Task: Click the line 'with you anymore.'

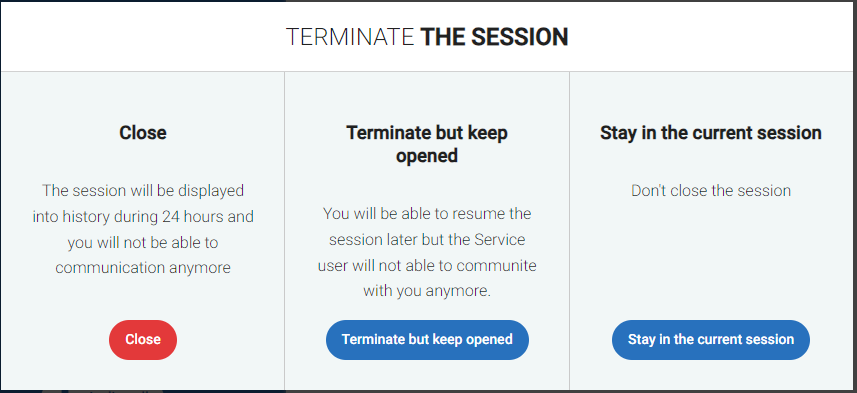Action: (427, 291)
